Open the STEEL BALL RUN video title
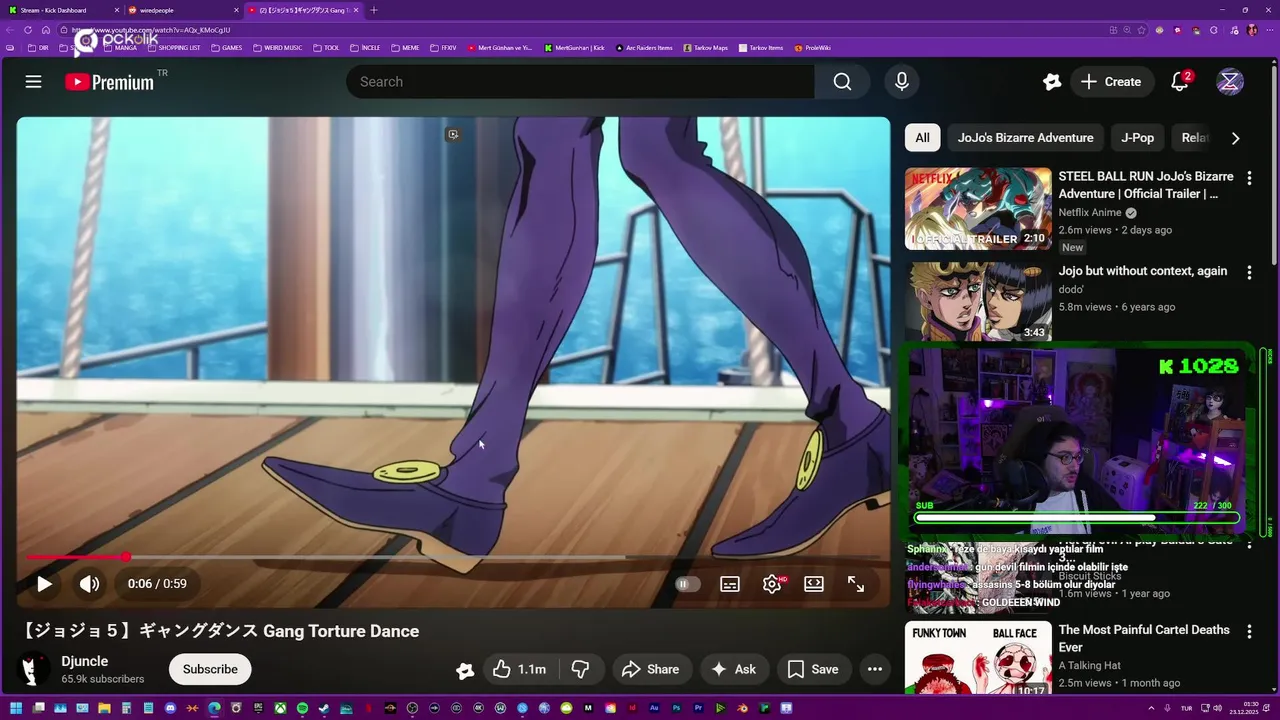 [x=1146, y=185]
